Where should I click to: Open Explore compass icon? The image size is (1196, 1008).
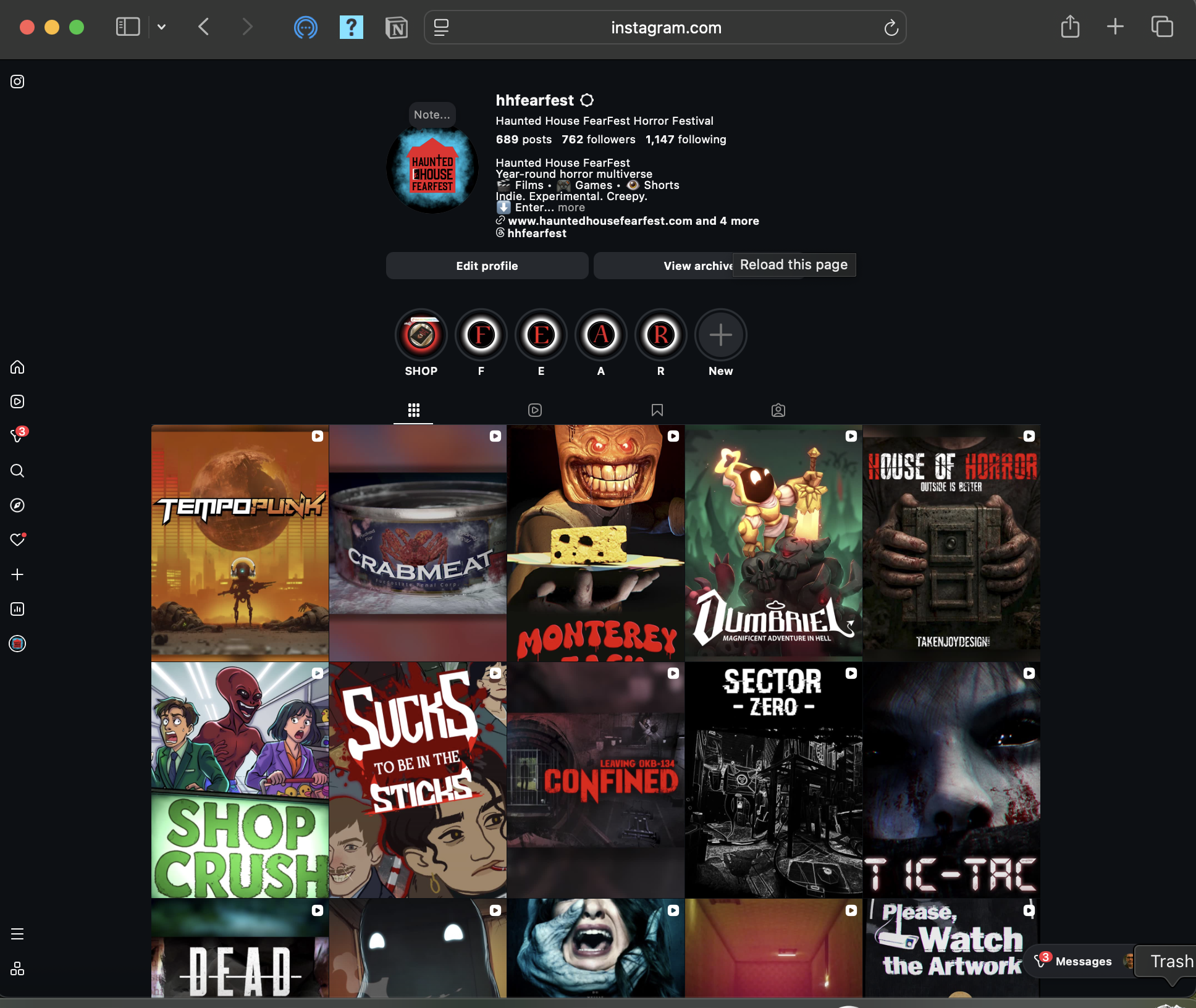[x=17, y=505]
